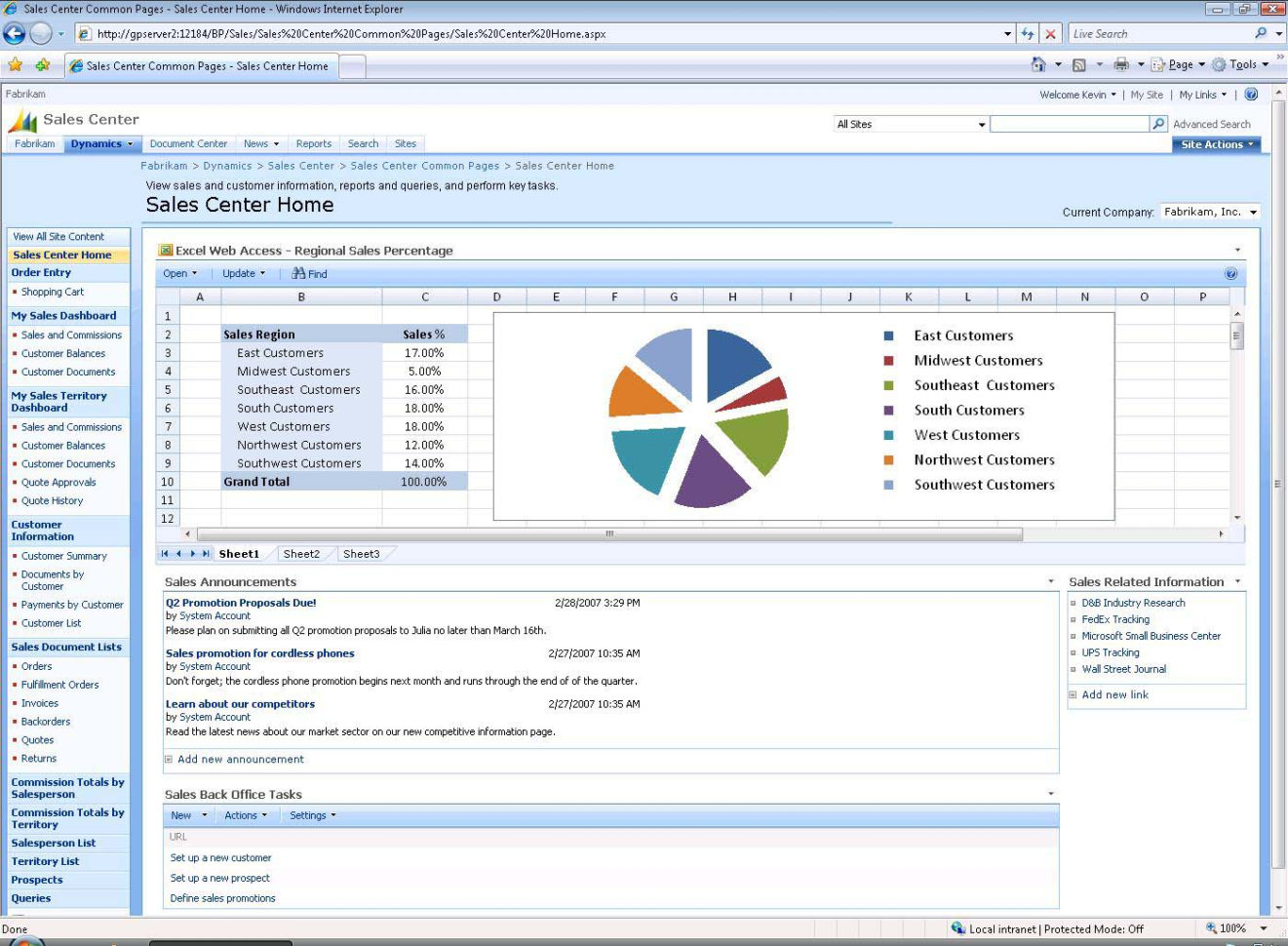Open Q2 Promotion Proposals Due announcement
Viewport: 1288px width, 946px height.
[241, 603]
